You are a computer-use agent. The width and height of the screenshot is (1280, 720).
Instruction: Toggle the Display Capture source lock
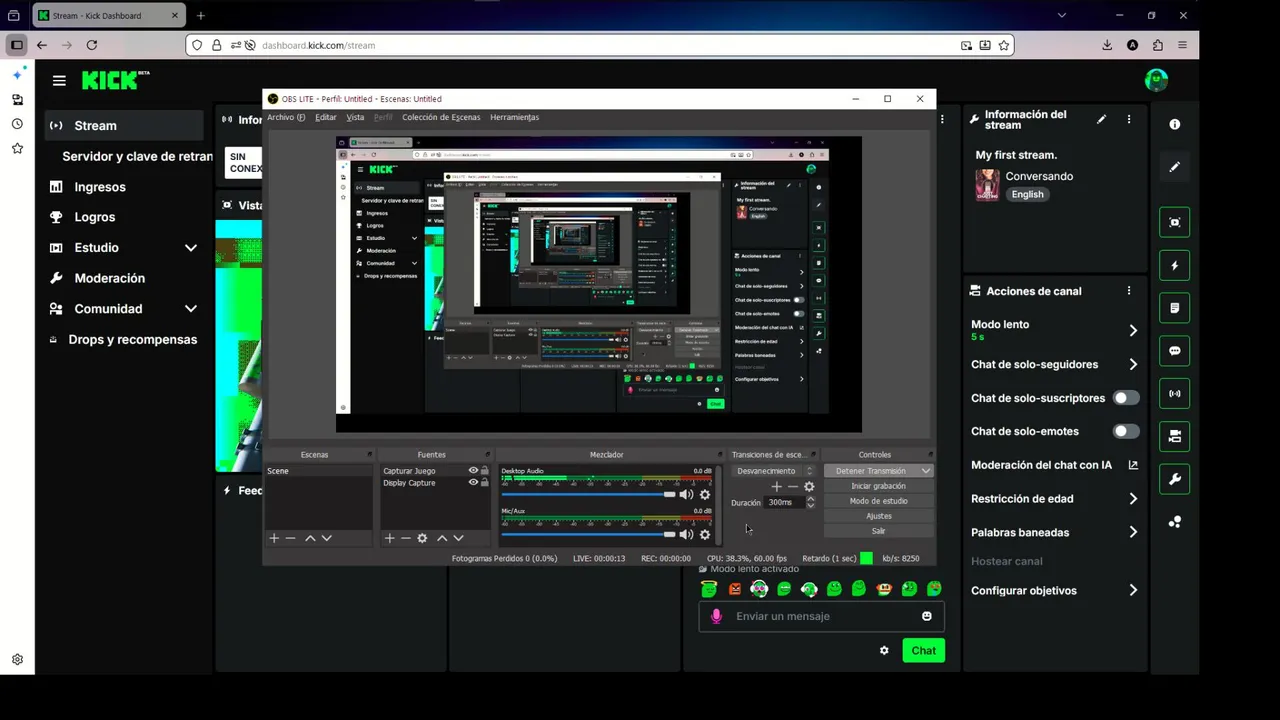click(x=485, y=483)
